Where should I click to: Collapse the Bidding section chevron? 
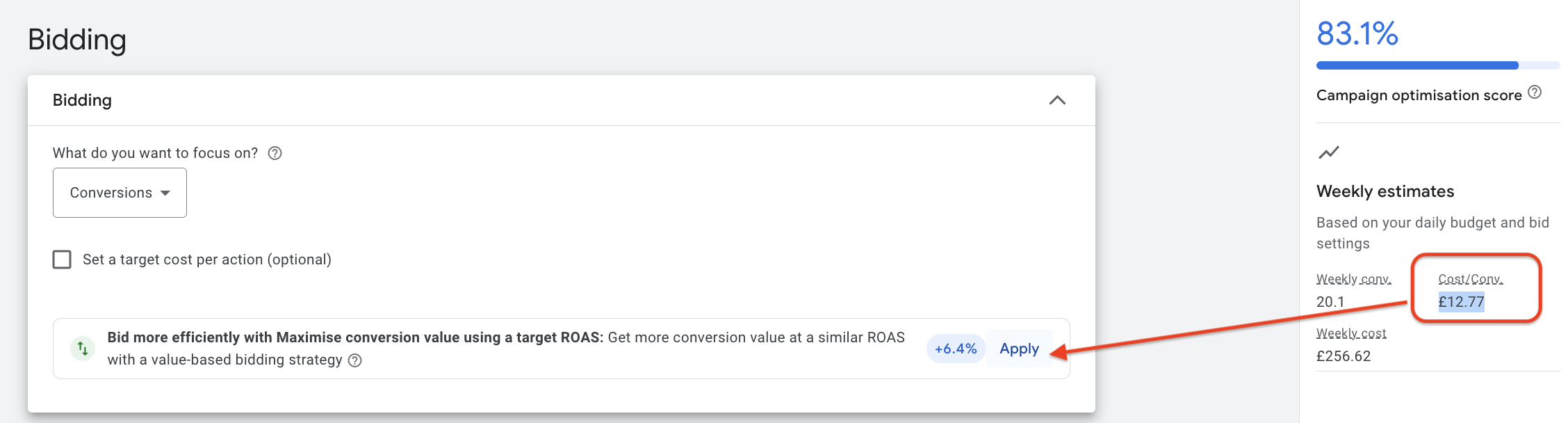click(1057, 100)
